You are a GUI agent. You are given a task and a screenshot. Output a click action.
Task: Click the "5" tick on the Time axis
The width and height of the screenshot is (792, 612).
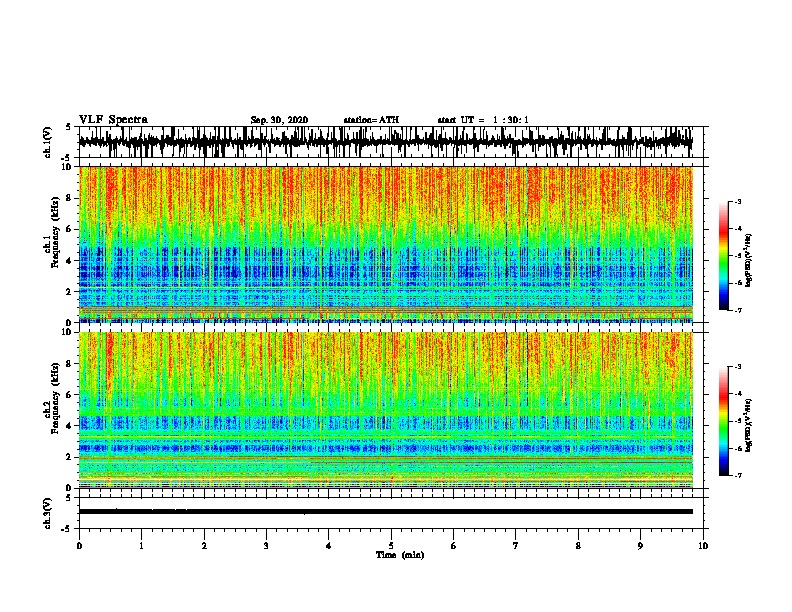[x=391, y=546]
